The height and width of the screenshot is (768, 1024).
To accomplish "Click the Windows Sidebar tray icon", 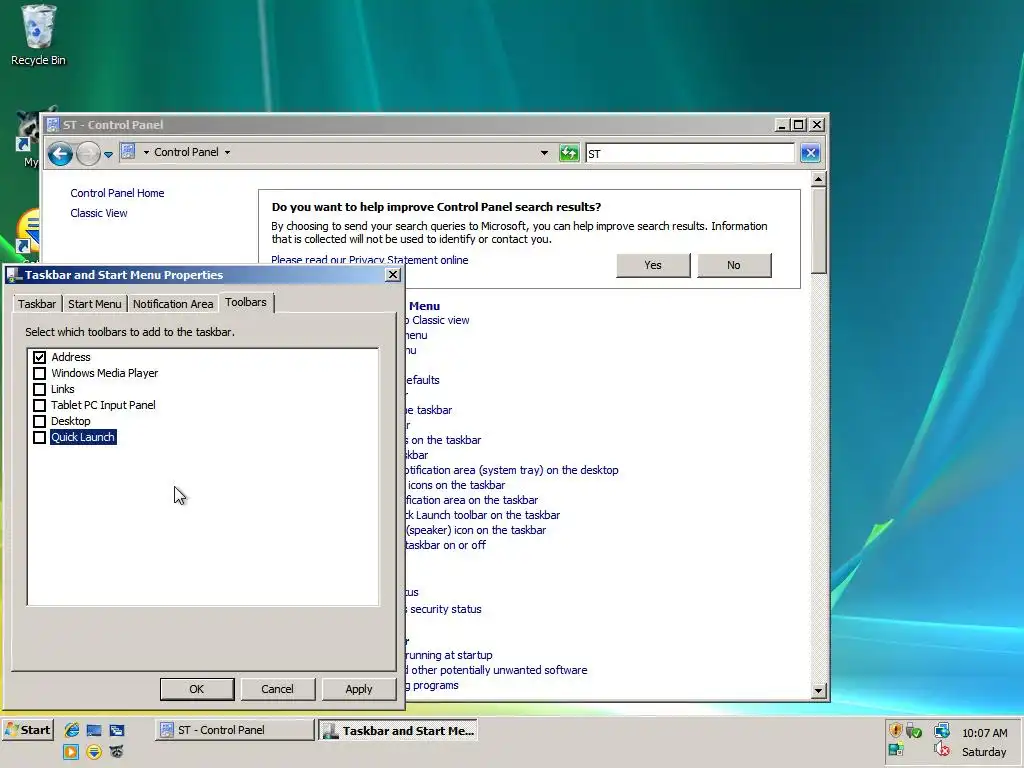I will pos(896,750).
